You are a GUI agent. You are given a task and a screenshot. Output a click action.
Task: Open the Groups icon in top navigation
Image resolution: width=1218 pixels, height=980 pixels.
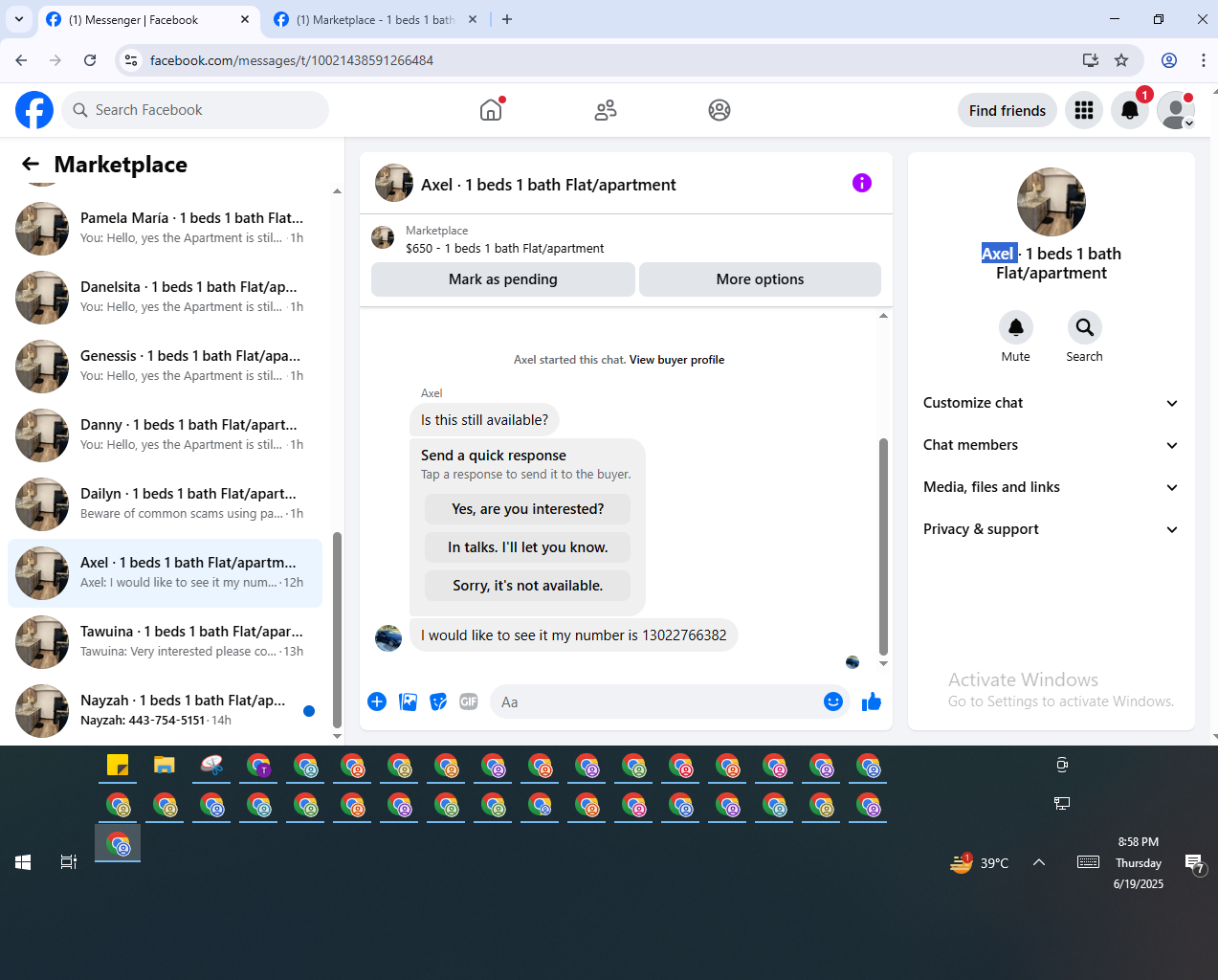pyautogui.click(x=720, y=110)
